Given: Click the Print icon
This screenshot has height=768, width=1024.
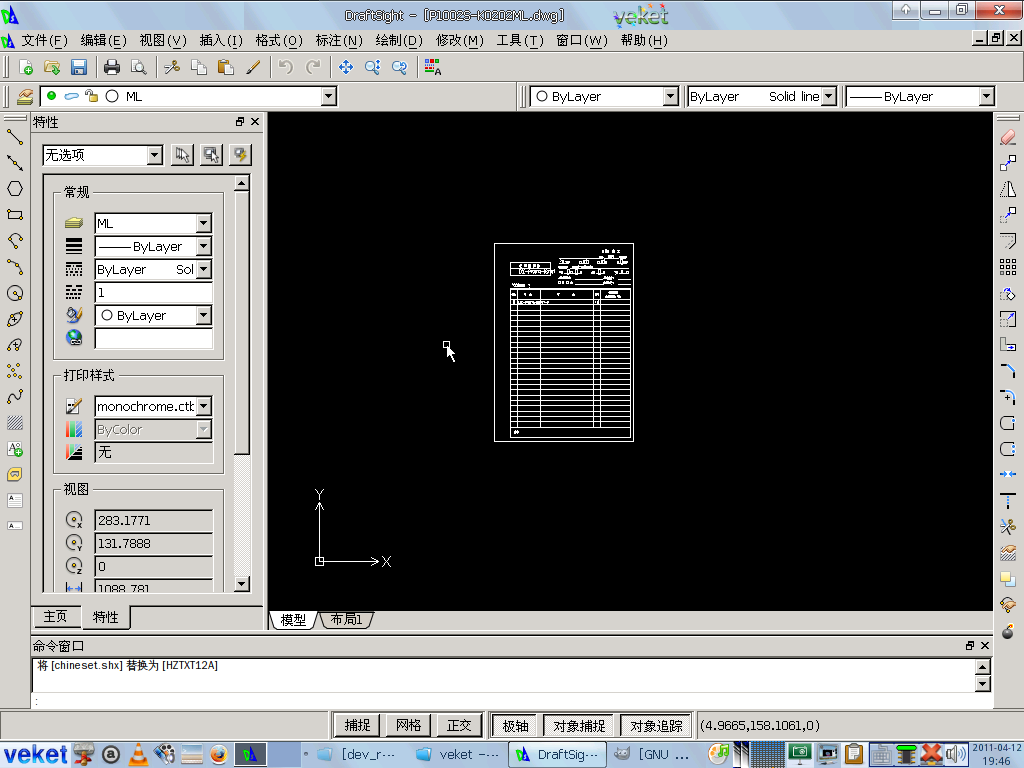Looking at the screenshot, I should tap(112, 67).
